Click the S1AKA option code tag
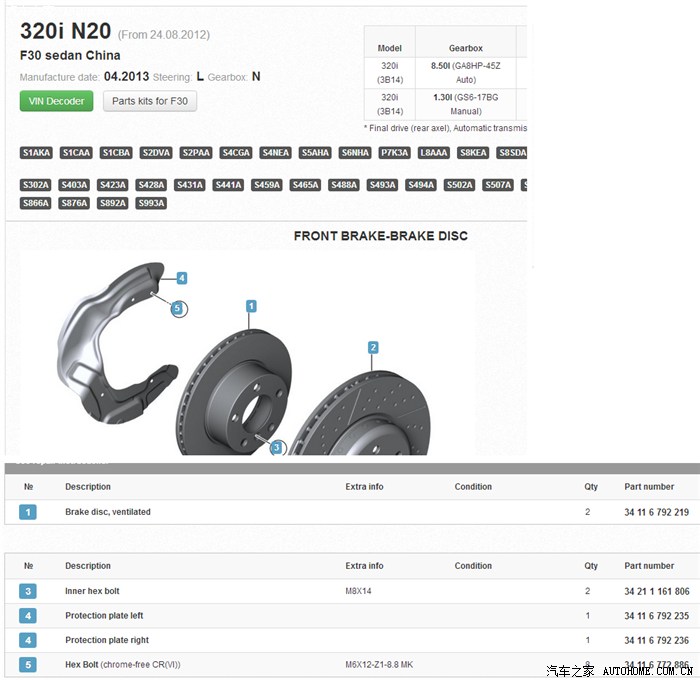Viewport: 700px width, 680px height. (36, 153)
